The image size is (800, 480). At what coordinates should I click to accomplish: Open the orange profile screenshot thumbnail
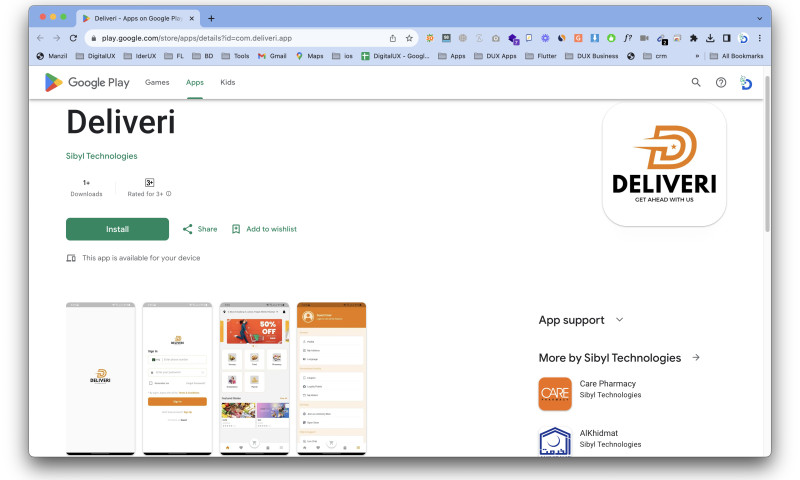[331, 378]
